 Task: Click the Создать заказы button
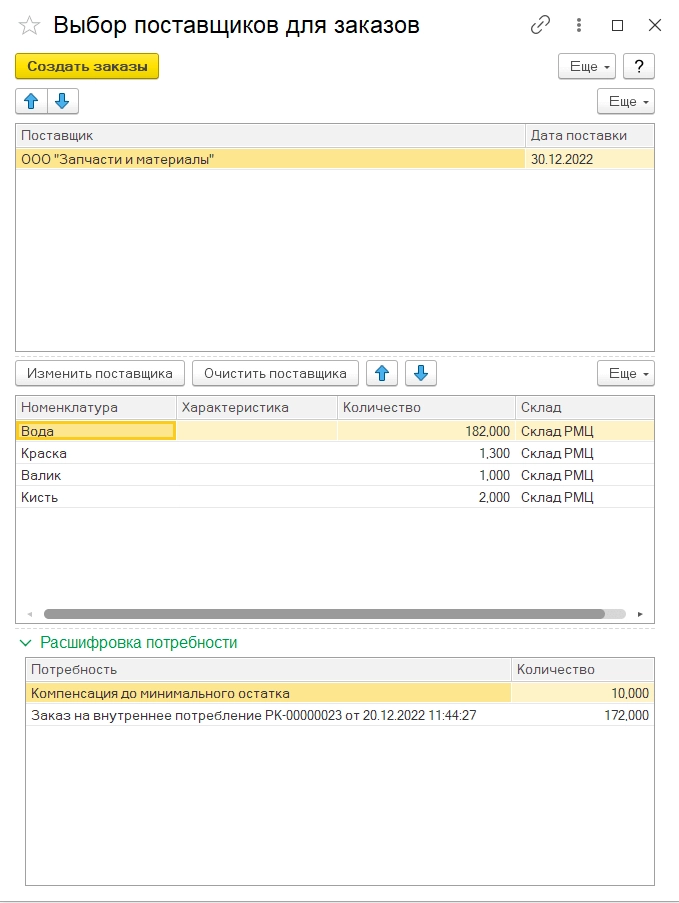tap(87, 66)
